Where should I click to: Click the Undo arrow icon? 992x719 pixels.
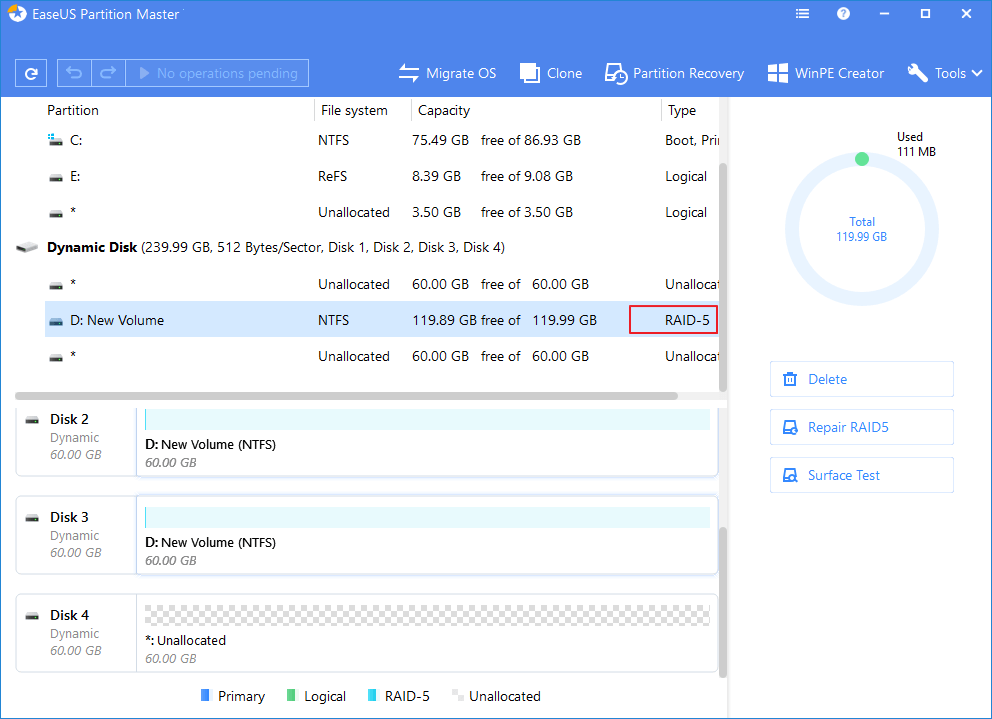(x=74, y=73)
